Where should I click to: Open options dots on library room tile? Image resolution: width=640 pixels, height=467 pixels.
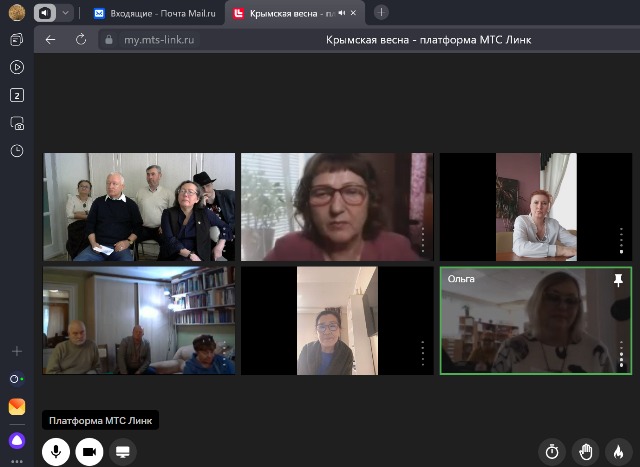tap(224, 354)
